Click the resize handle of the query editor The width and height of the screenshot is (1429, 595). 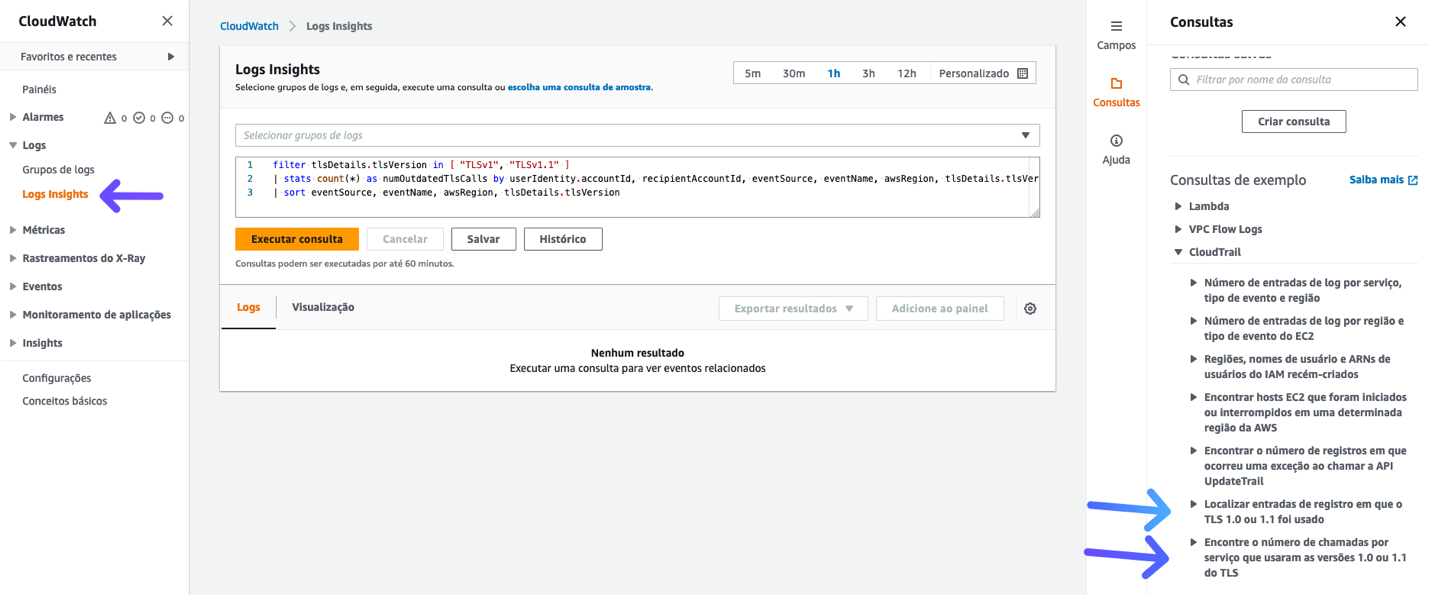pyautogui.click(x=1035, y=212)
